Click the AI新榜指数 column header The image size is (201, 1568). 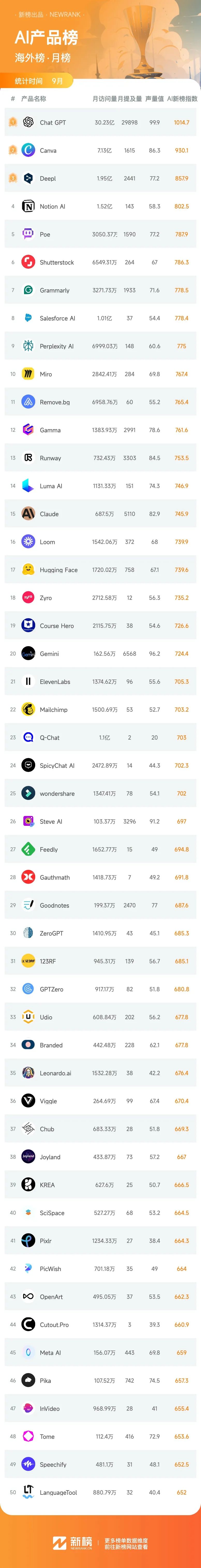tap(182, 99)
